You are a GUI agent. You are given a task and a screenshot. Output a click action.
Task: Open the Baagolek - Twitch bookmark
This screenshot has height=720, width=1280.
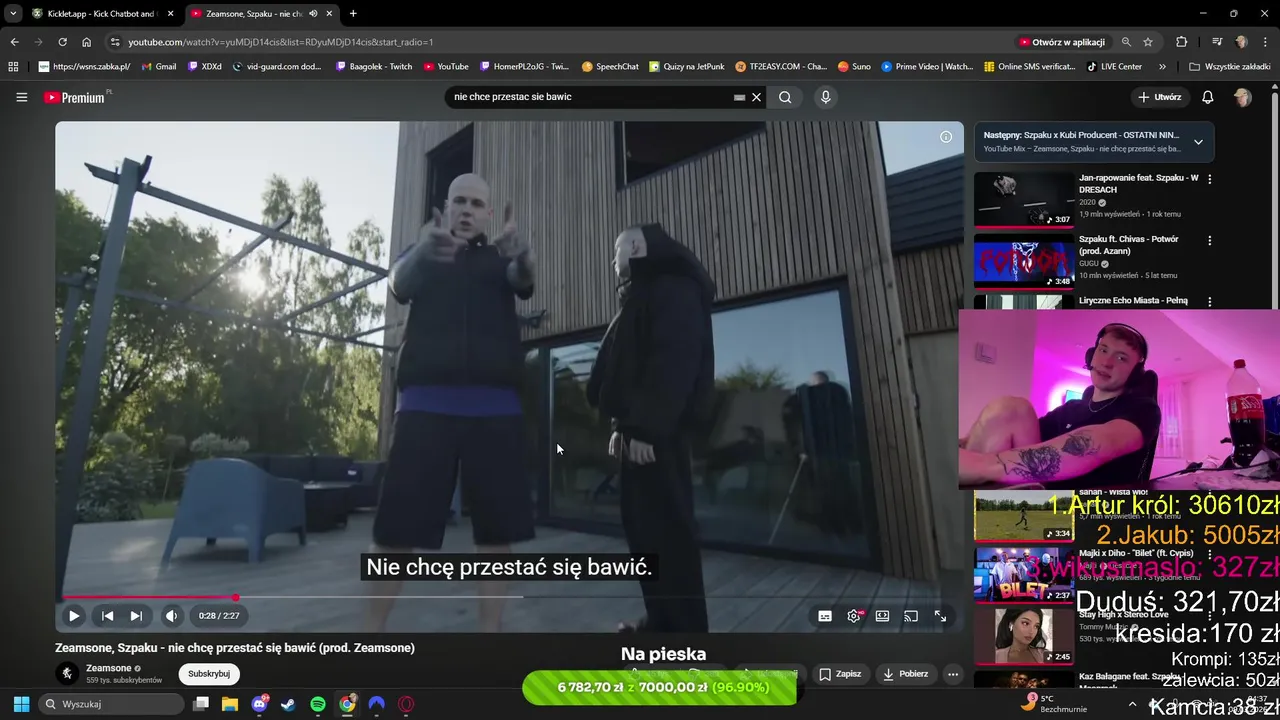(x=373, y=67)
